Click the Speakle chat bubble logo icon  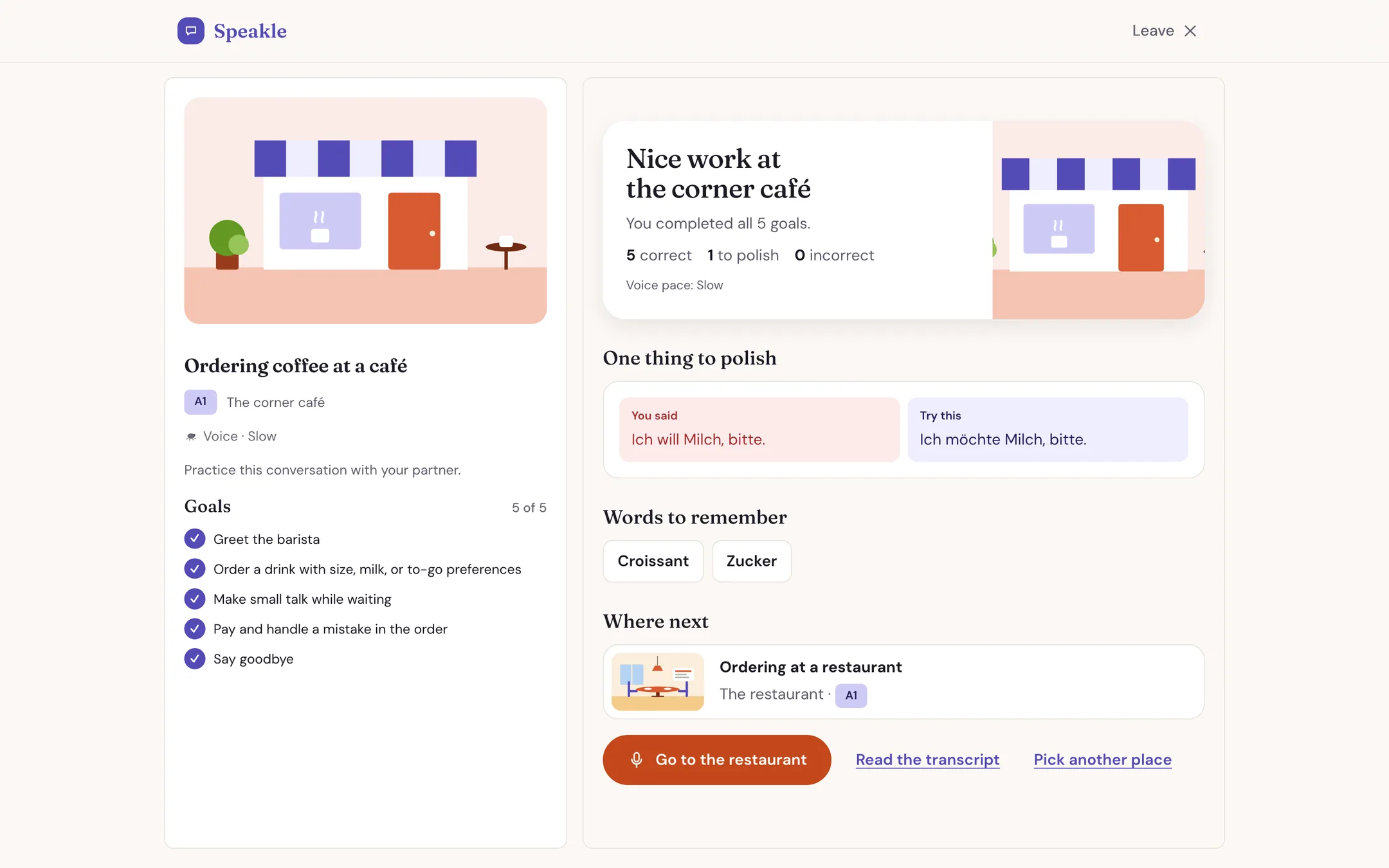tap(191, 31)
